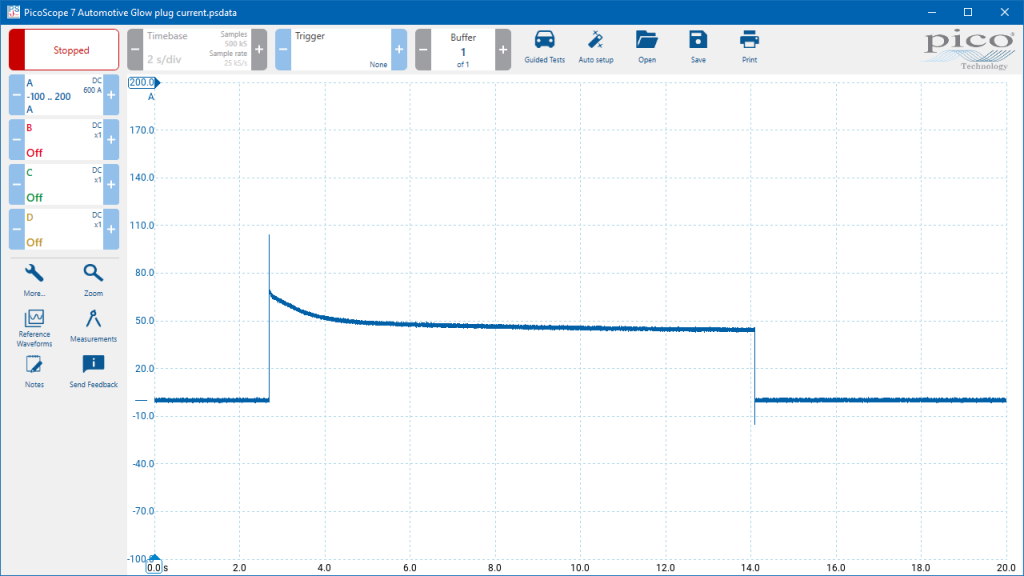
Task: Click the 200.0 axis offset marker
Action: [144, 83]
